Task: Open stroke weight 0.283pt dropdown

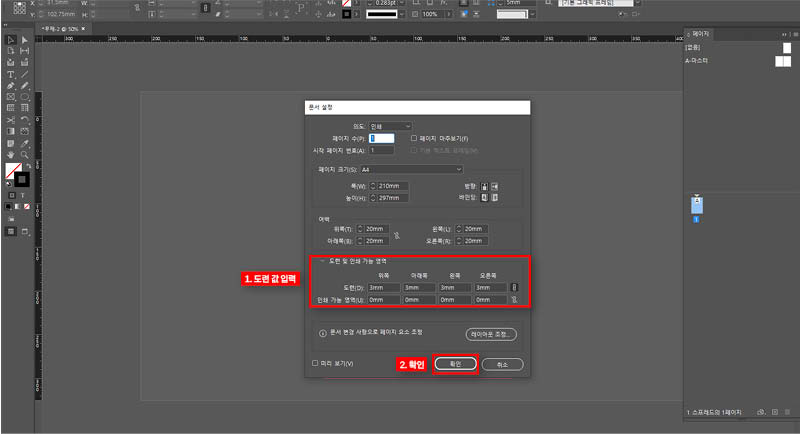Action: click(x=402, y=3)
